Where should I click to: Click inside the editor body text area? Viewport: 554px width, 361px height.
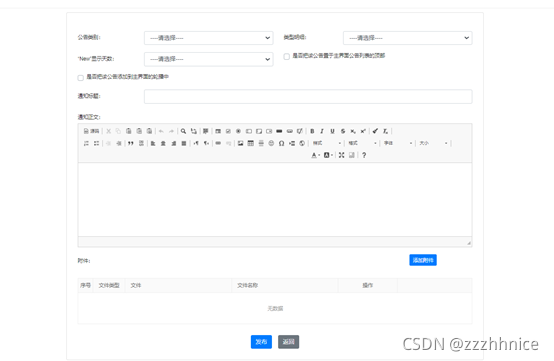pyautogui.click(x=275, y=200)
